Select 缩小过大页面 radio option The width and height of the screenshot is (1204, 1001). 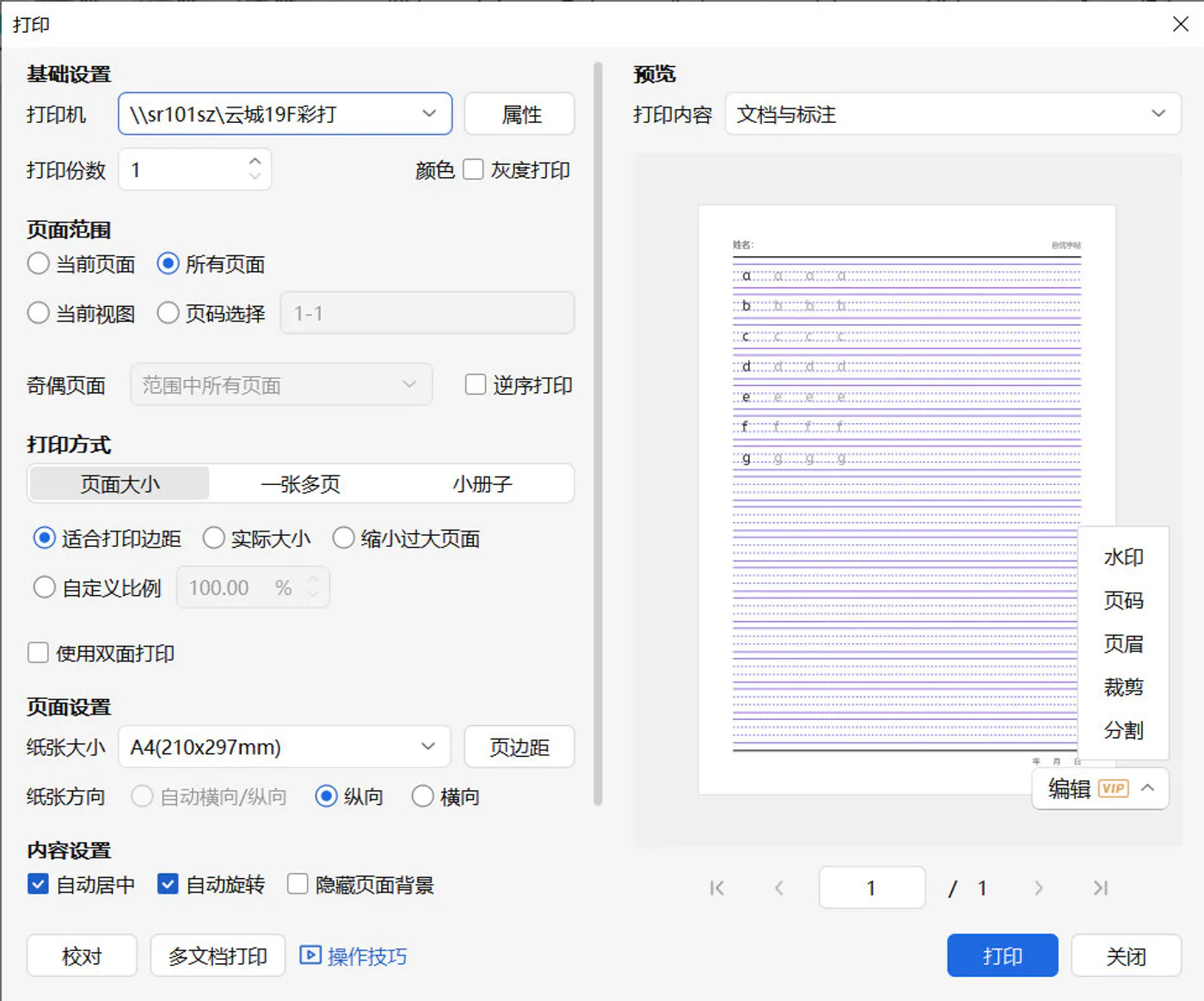click(x=343, y=538)
